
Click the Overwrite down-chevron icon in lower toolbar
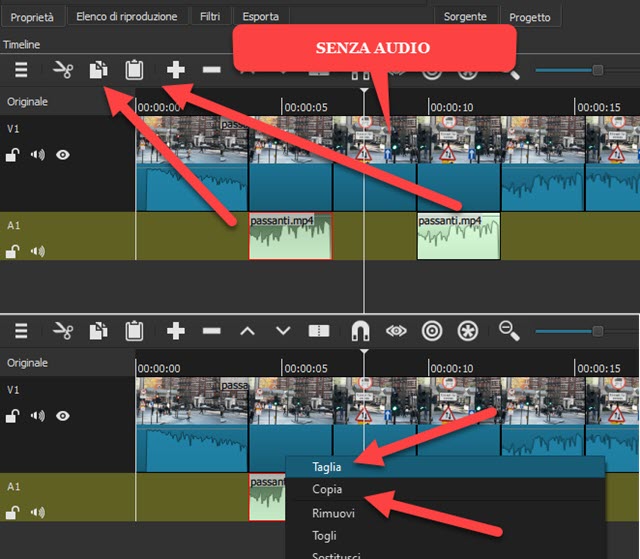click(x=283, y=331)
